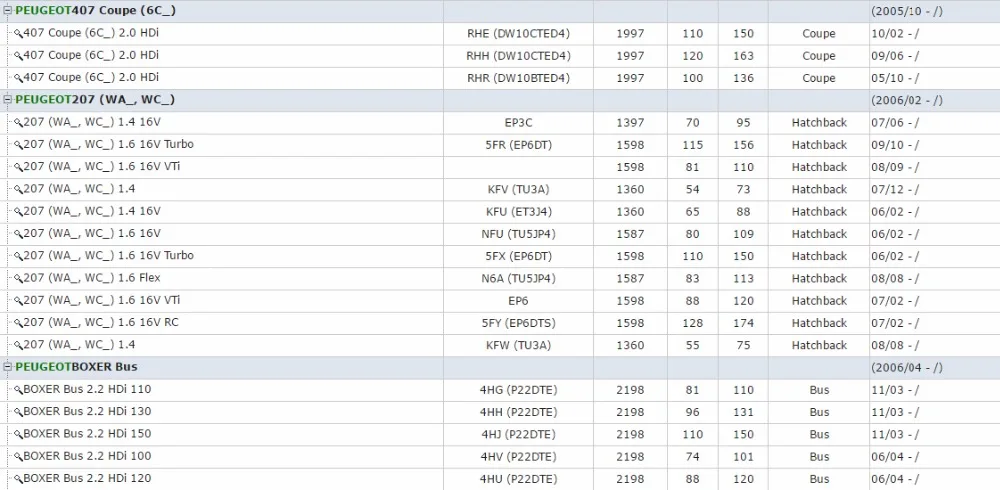Click engine code KFW (TU3A)

[x=518, y=346]
